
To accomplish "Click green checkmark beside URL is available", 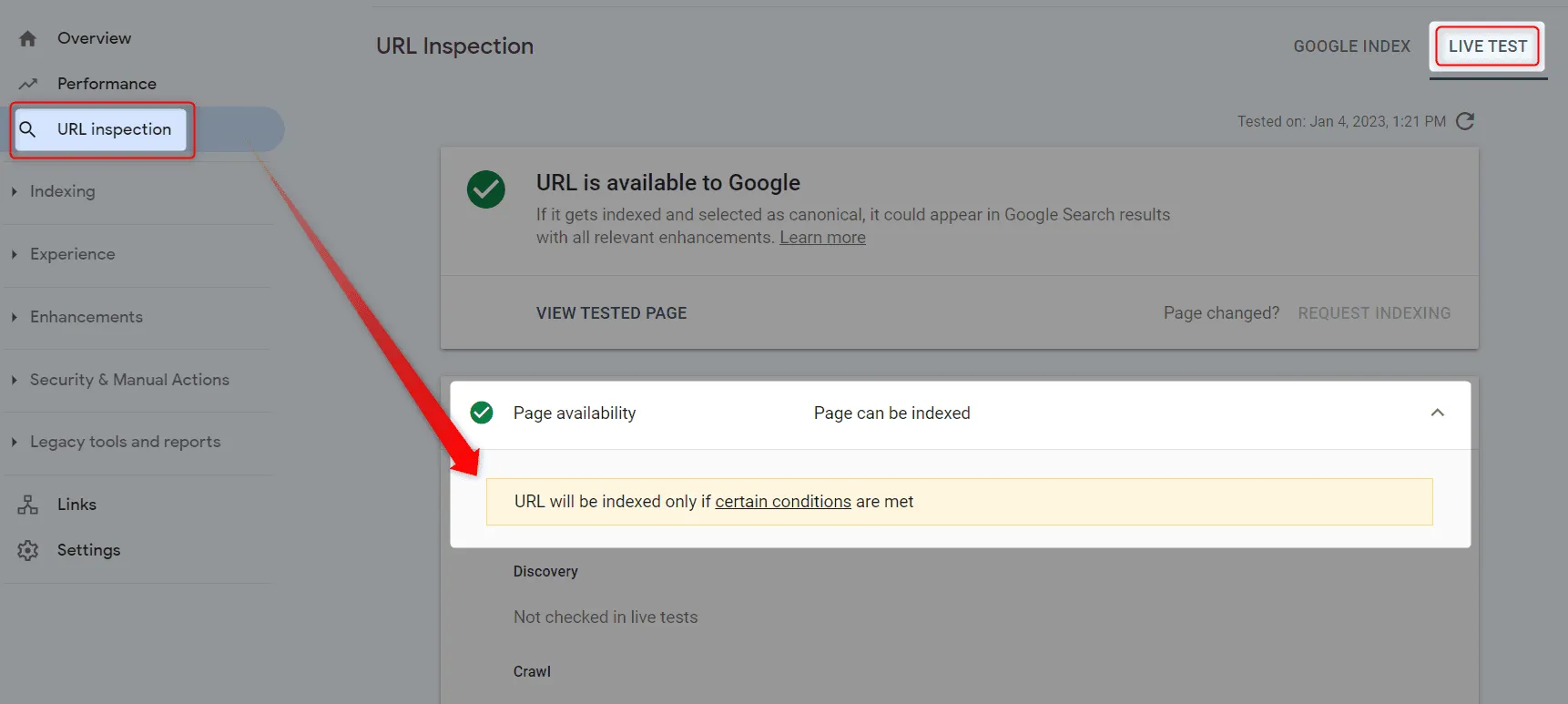I will pyautogui.click(x=486, y=189).
